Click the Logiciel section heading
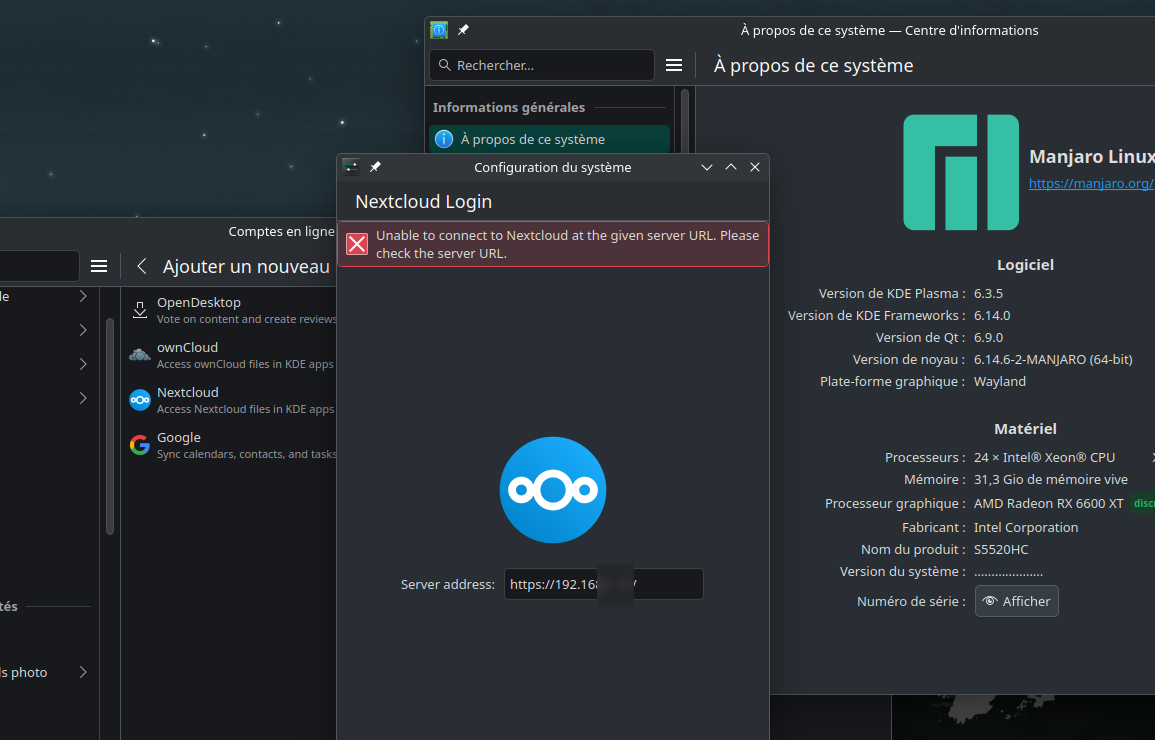The height and width of the screenshot is (740, 1155). click(1025, 265)
